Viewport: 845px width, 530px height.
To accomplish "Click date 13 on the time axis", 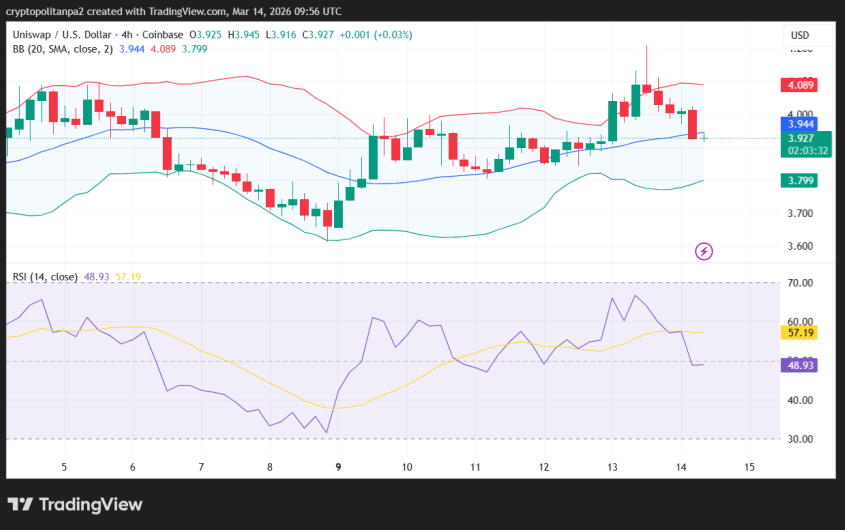I will [x=612, y=467].
